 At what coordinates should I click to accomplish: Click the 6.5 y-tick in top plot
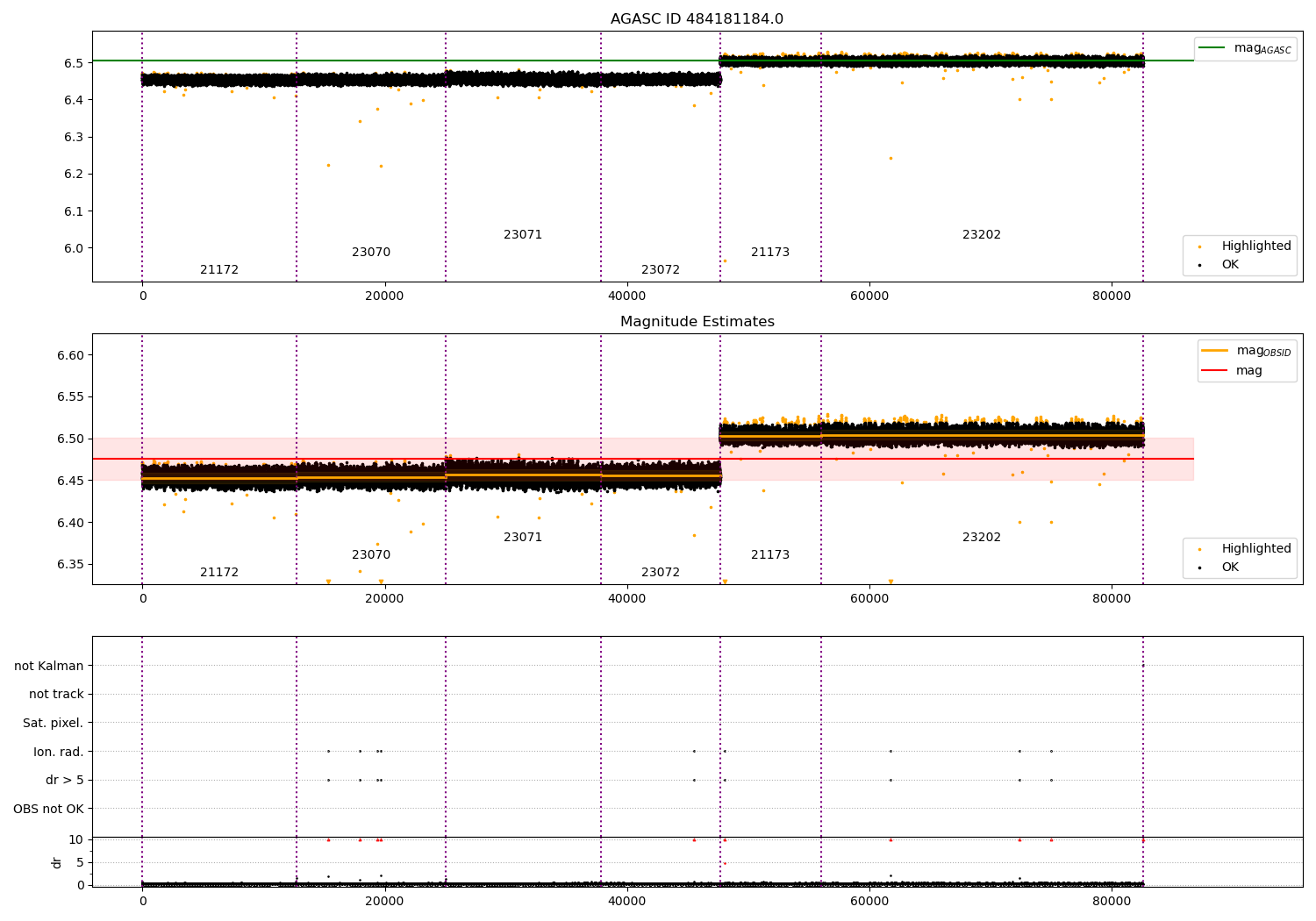[73, 63]
